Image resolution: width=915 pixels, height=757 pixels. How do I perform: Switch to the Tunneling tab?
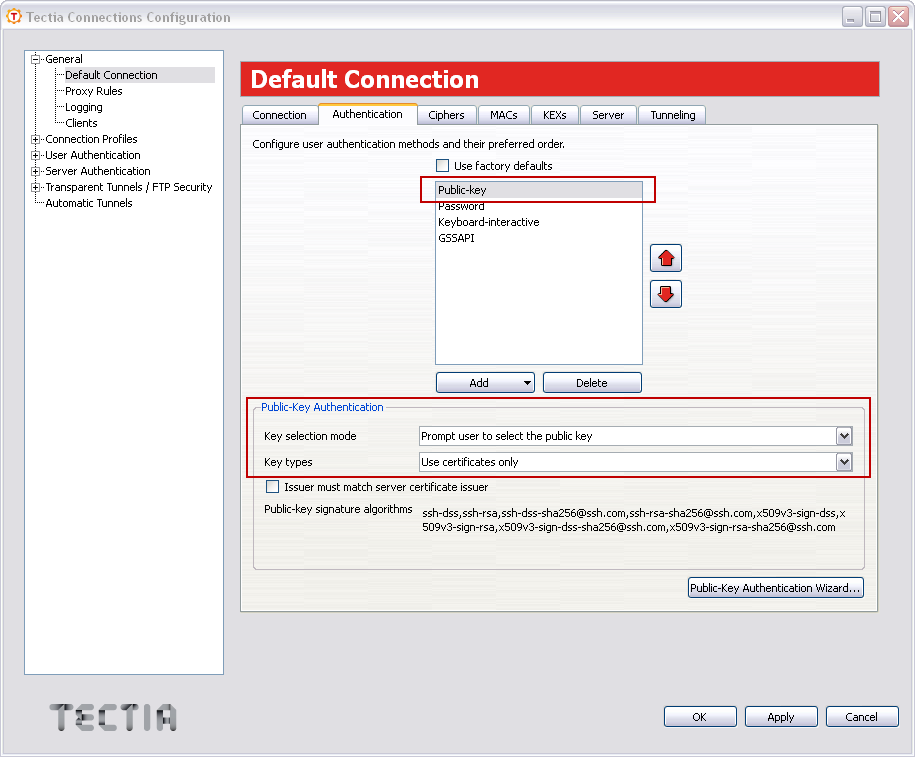(671, 114)
